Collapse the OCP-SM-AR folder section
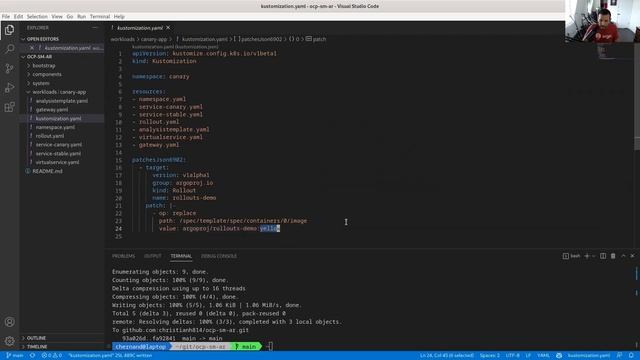The height and width of the screenshot is (360, 640). click(39, 56)
